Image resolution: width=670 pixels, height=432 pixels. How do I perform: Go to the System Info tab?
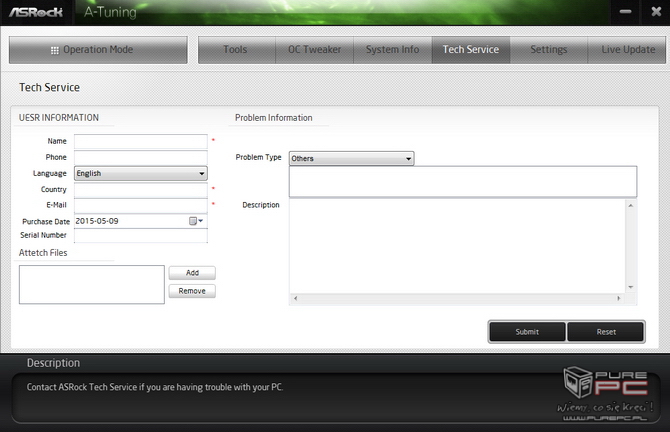coord(392,50)
